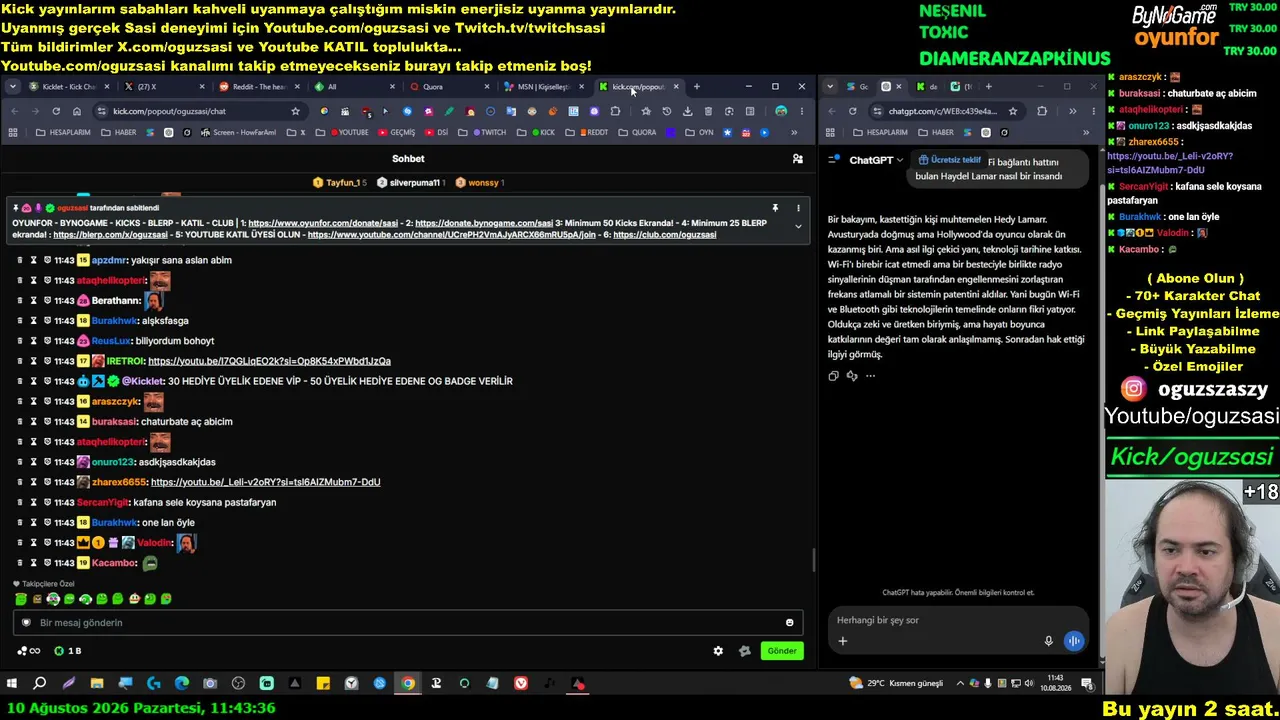Screen dimensions: 1280x720
Task: Show hidden bookmarks in ChatGPT browser window
Action: [x=1086, y=132]
